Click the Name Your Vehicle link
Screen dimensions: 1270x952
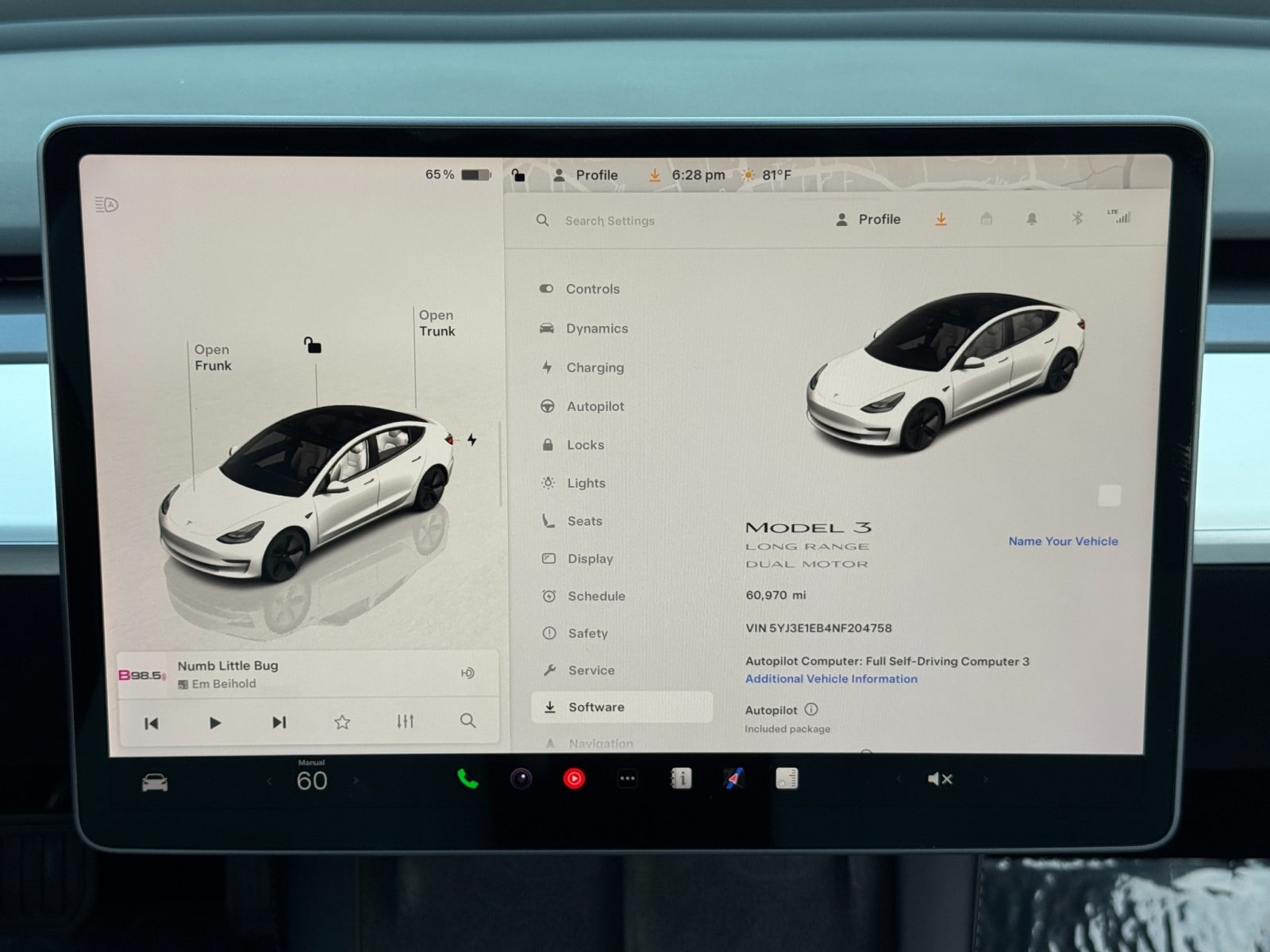tap(1063, 541)
